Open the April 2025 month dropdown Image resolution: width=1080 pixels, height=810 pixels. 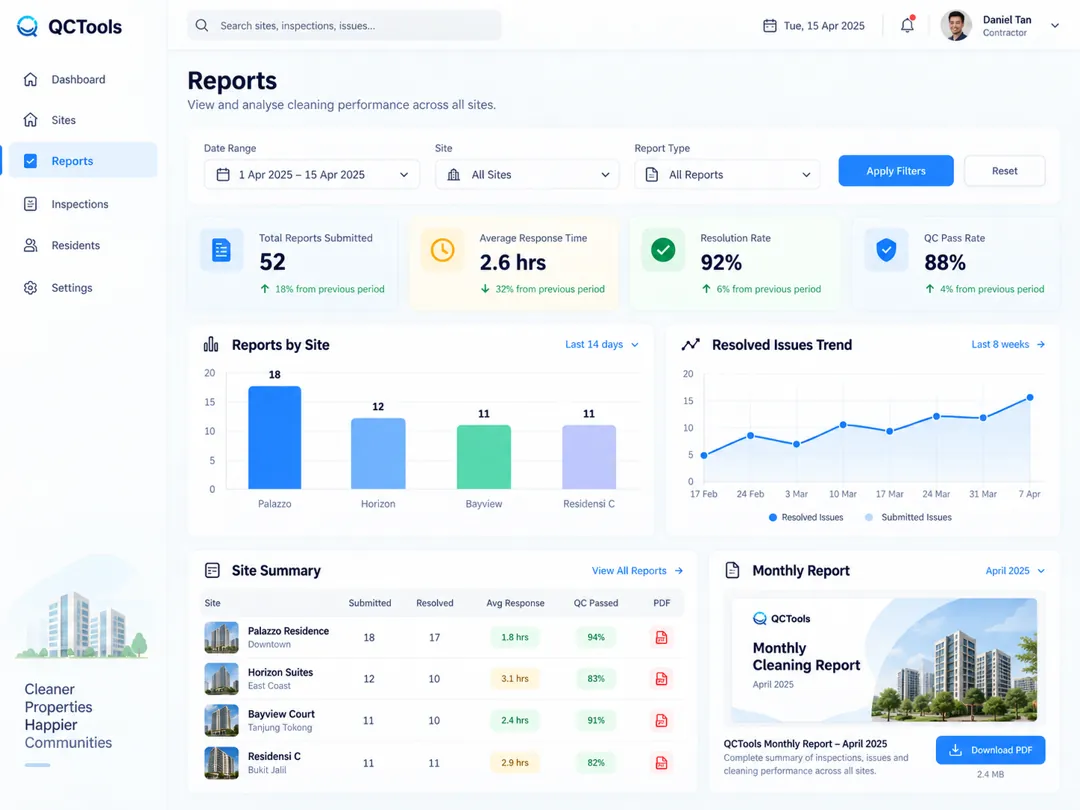[1015, 570]
